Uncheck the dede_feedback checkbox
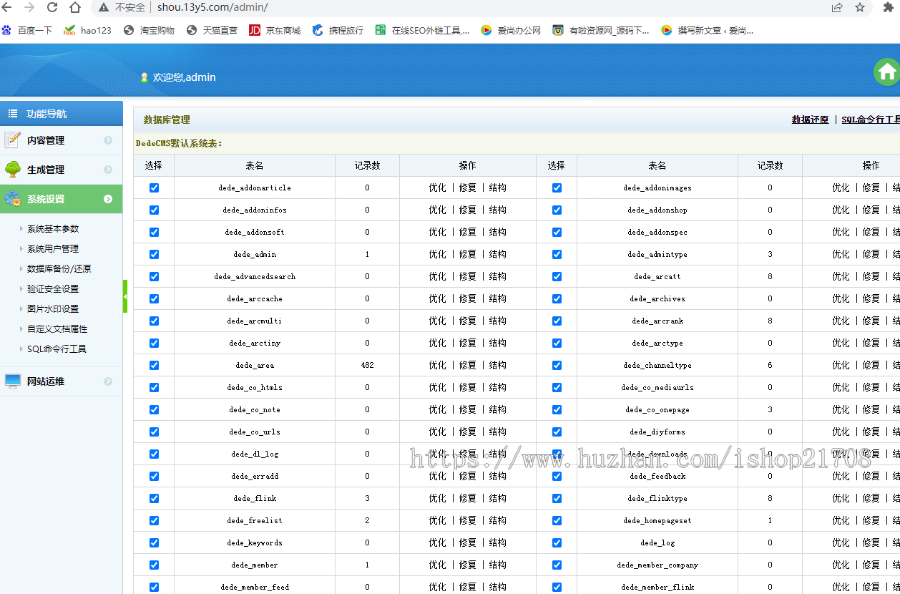900x594 pixels. coord(557,476)
